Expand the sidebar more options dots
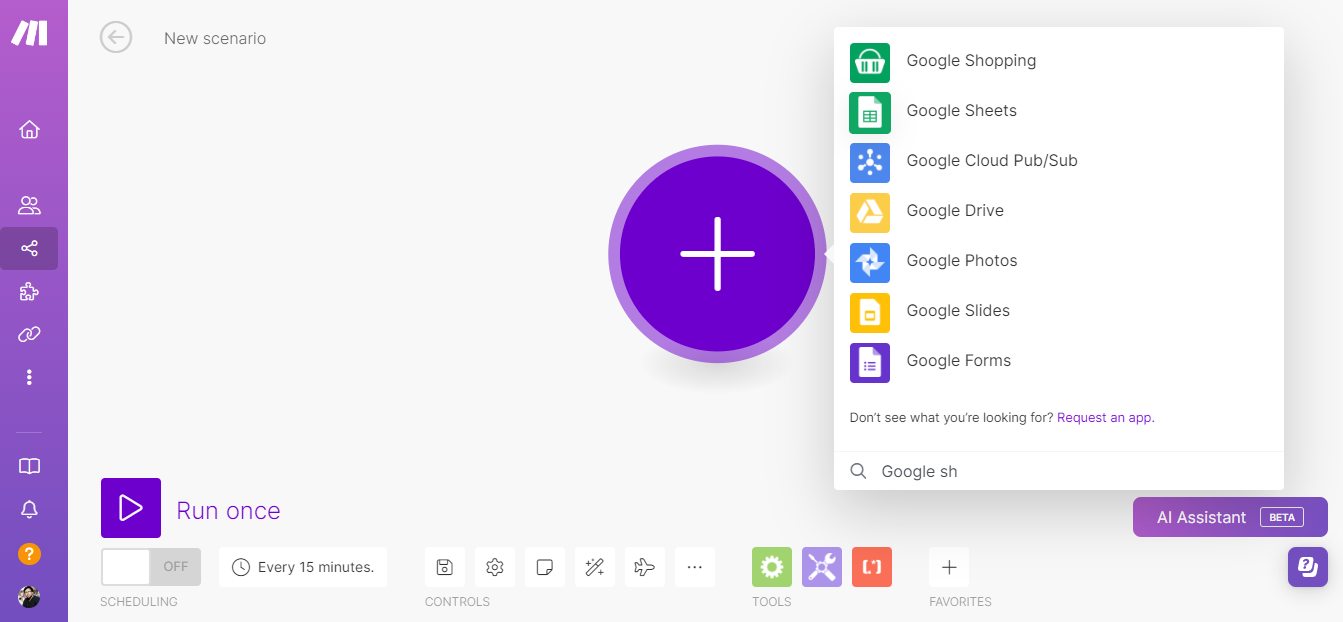Viewport: 1343px width, 622px height. click(x=29, y=377)
